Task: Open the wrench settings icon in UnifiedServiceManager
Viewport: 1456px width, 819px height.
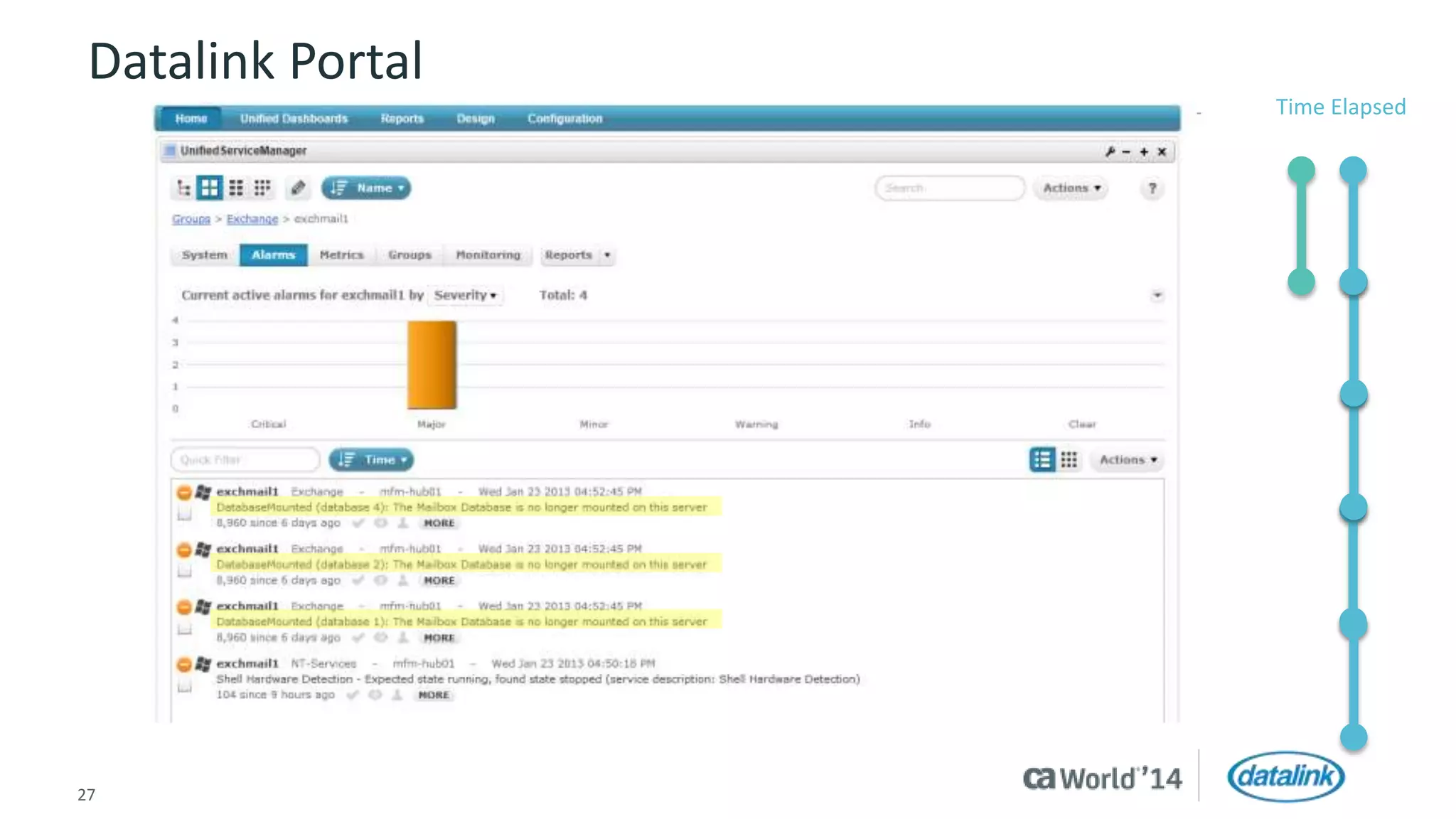Action: tap(1110, 151)
